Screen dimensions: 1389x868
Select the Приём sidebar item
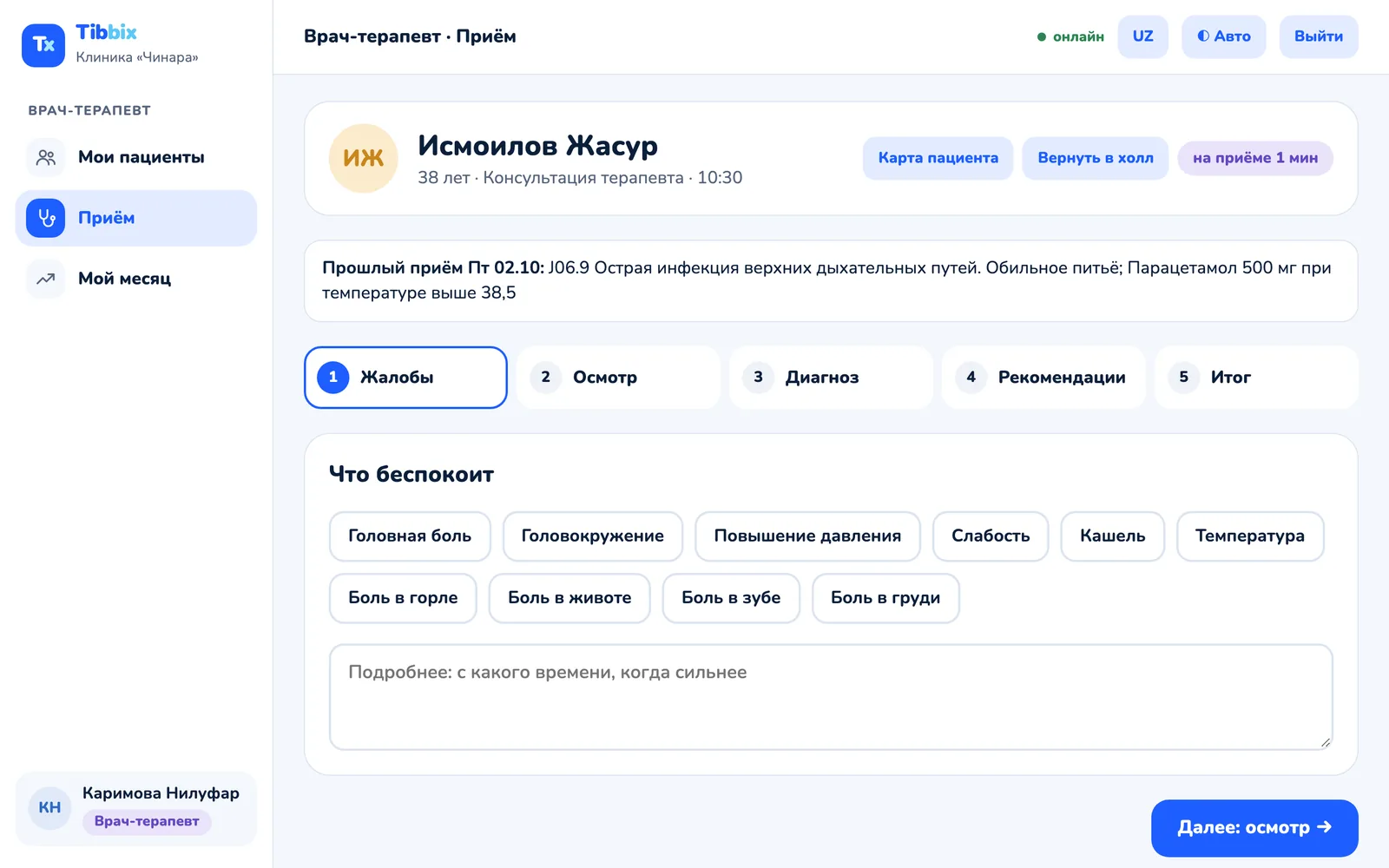click(136, 218)
